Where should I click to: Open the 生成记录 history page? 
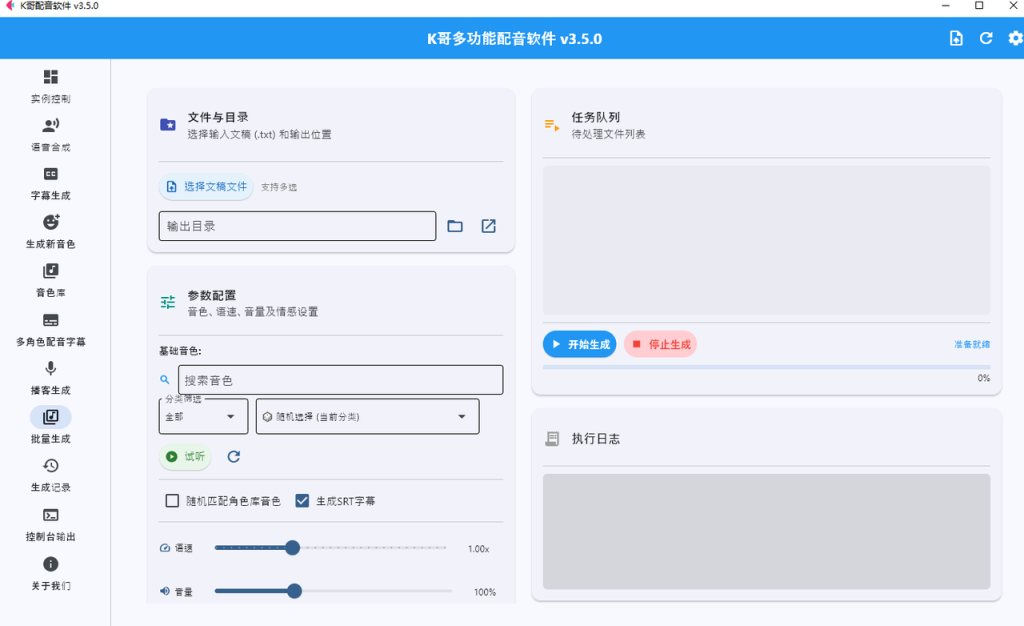[x=50, y=475]
